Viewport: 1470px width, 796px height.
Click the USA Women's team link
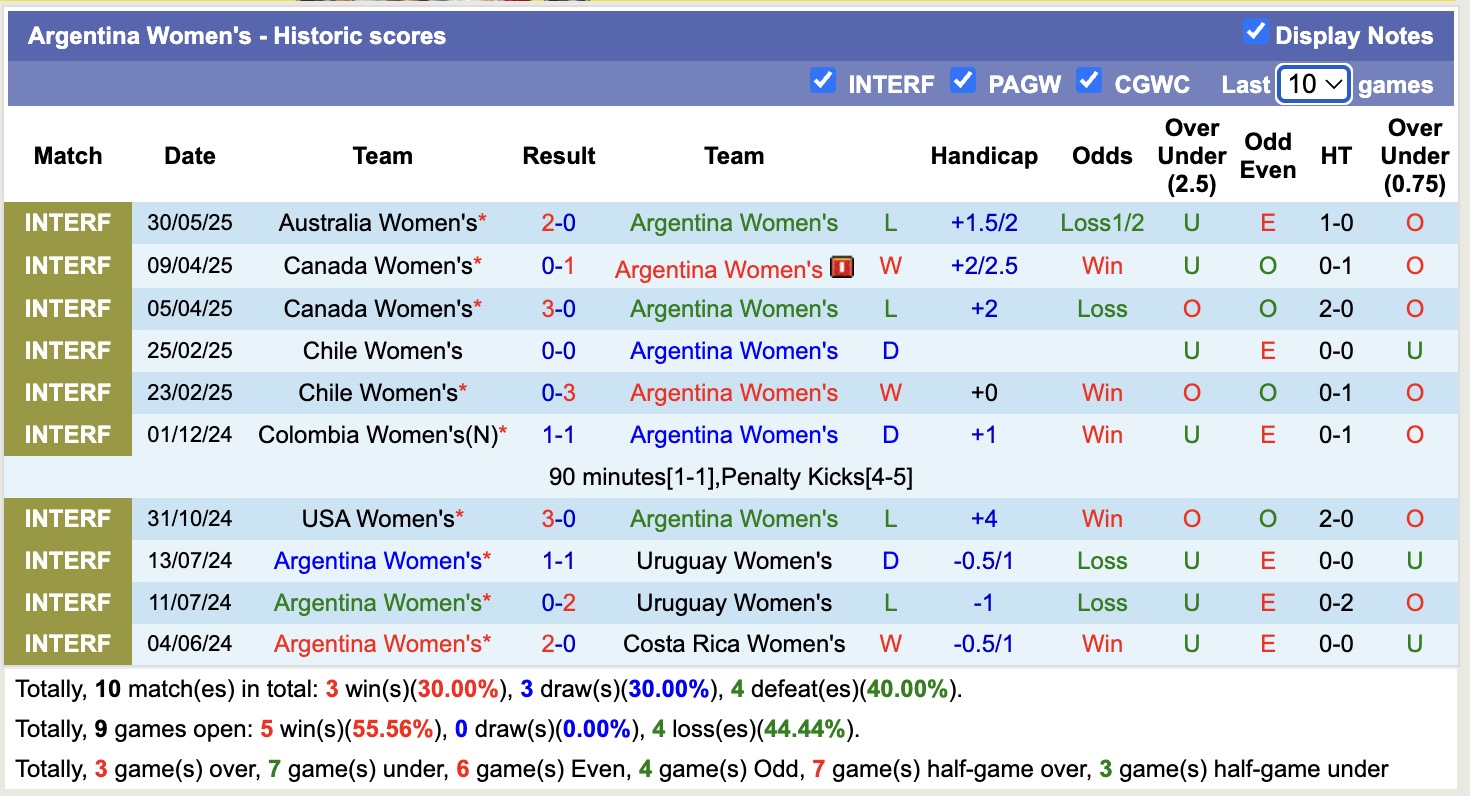coord(378,519)
